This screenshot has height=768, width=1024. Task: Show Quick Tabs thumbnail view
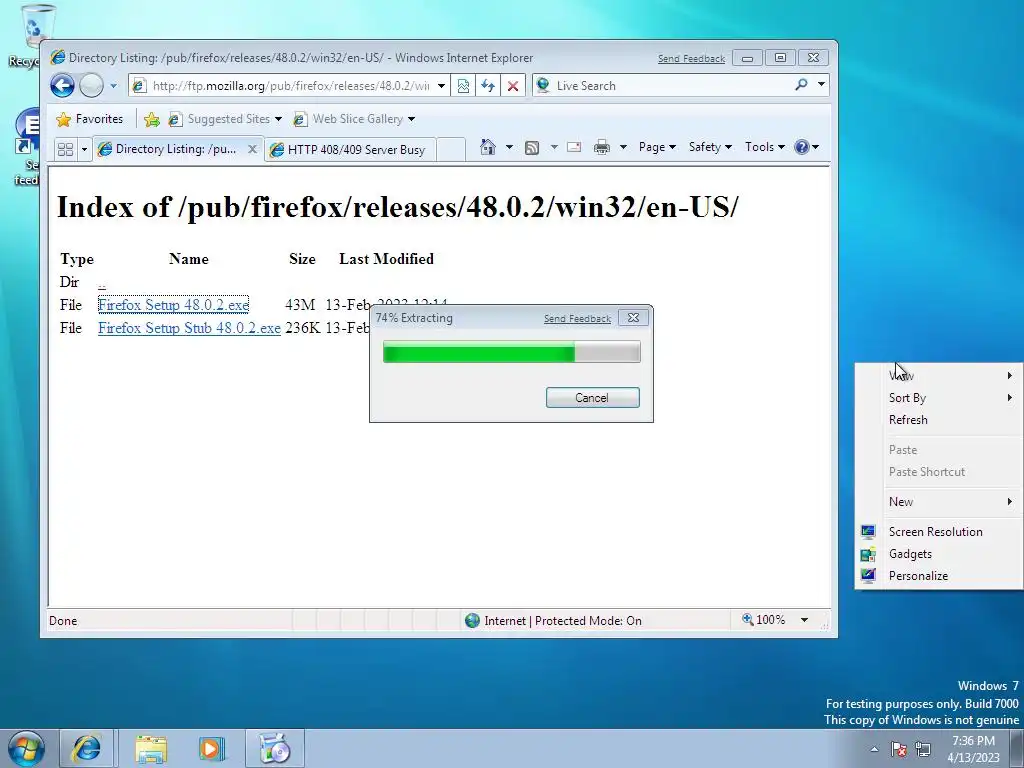(x=65, y=149)
